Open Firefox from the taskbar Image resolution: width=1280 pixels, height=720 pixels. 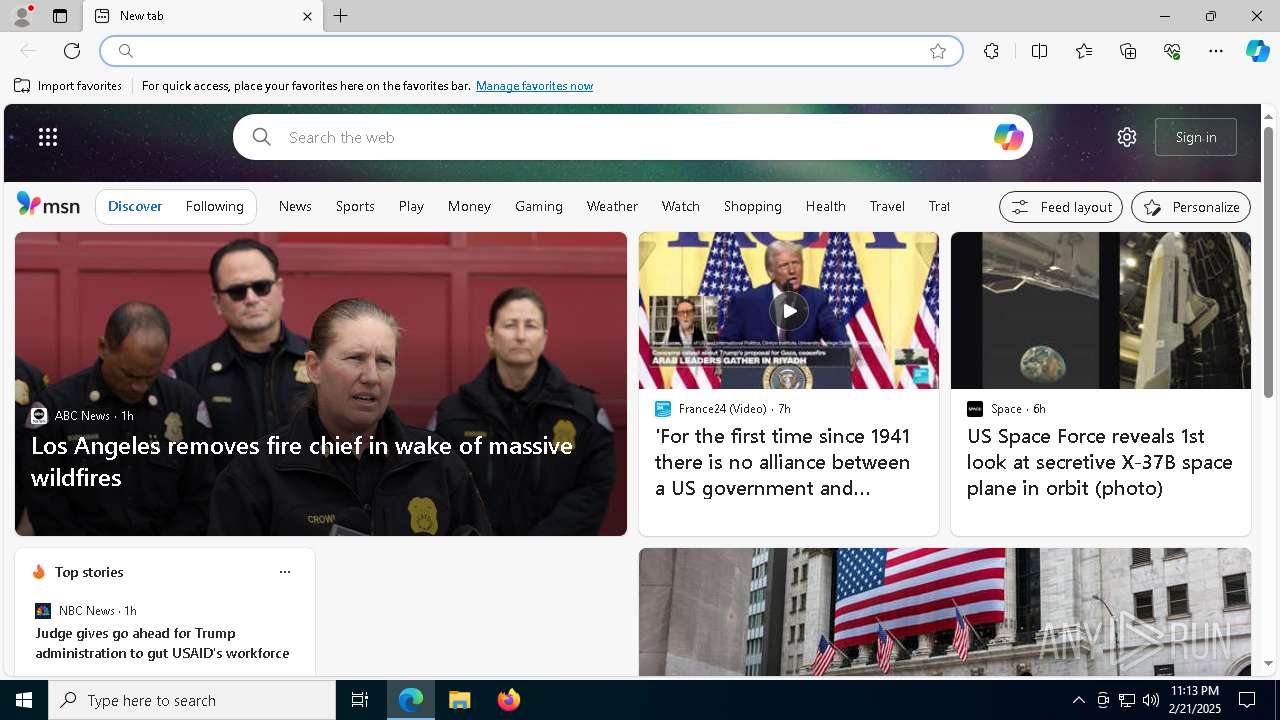(508, 700)
